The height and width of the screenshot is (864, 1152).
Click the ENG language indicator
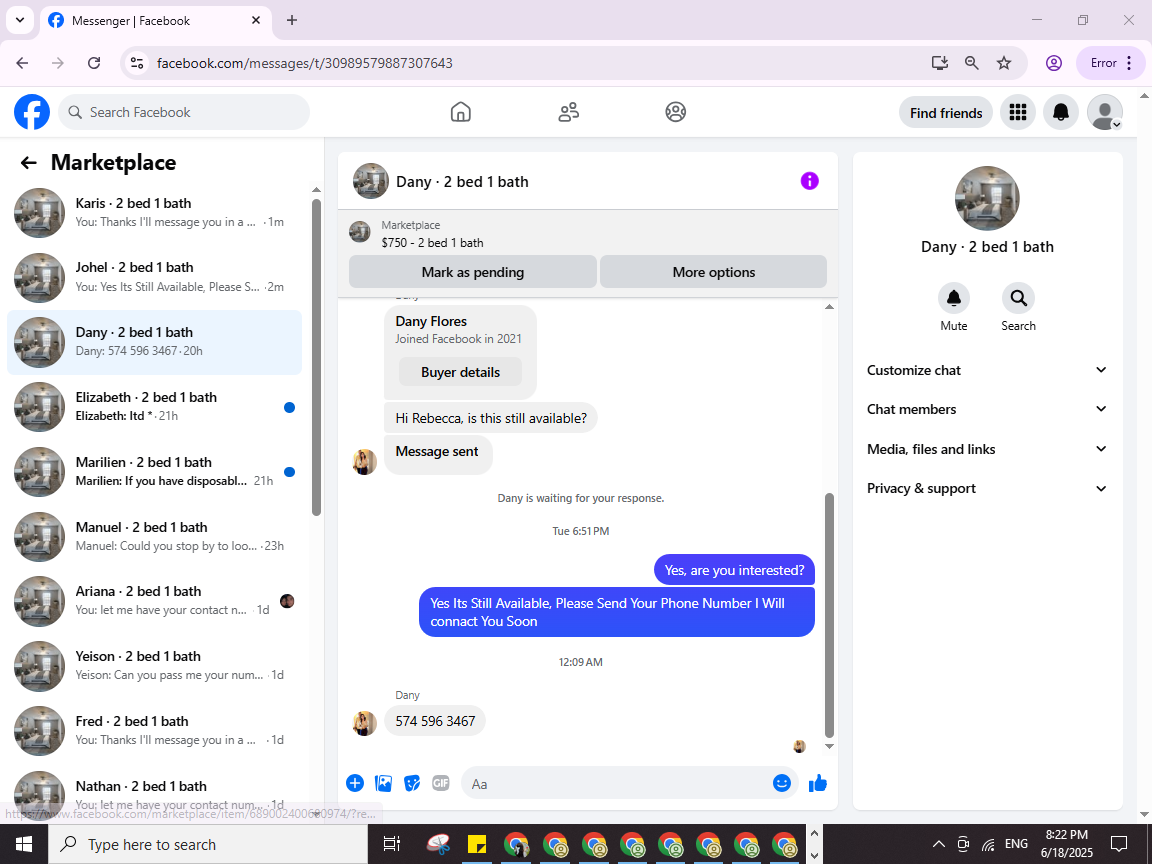(1016, 844)
